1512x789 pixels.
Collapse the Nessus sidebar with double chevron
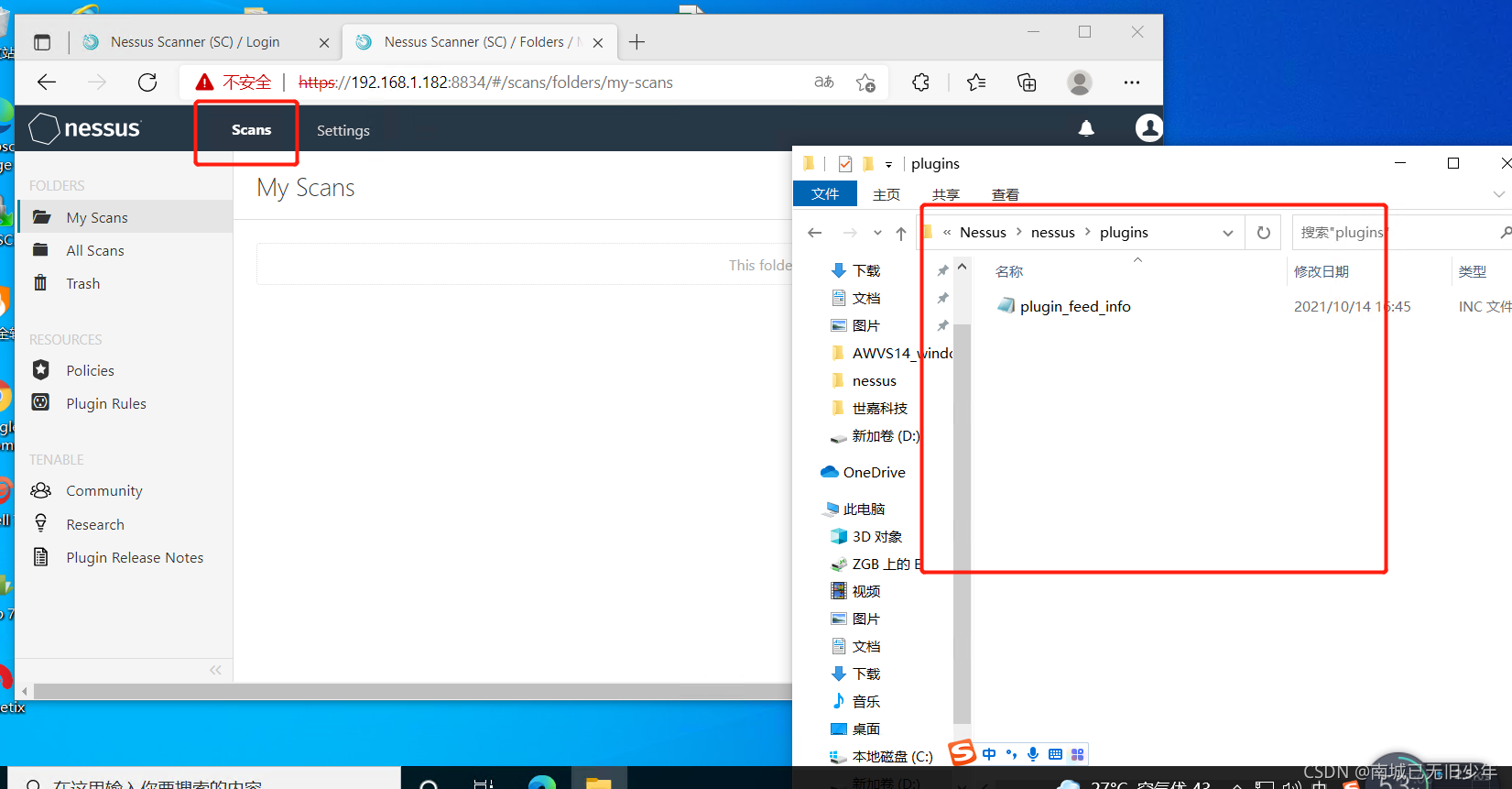(215, 670)
